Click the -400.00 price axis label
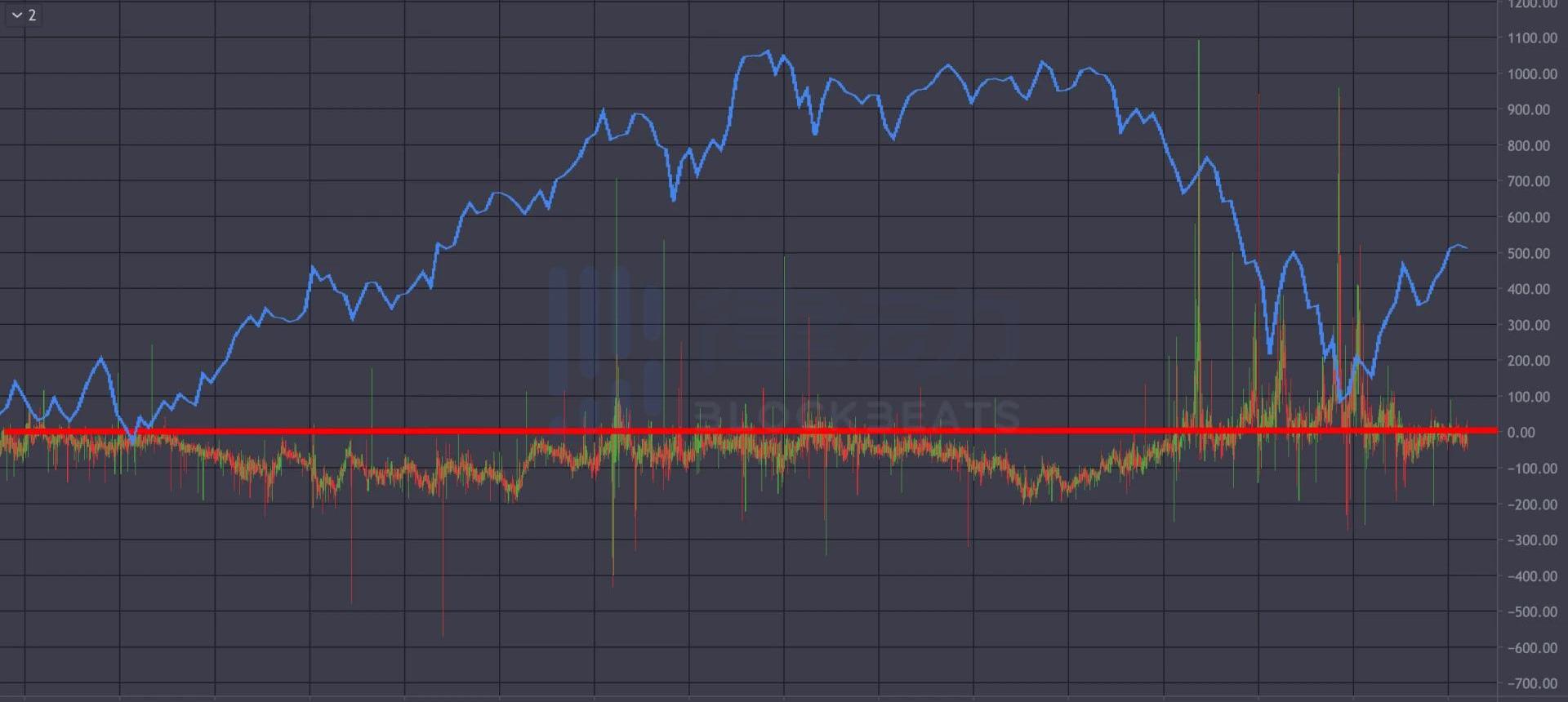This screenshot has height=702, width=1568. tap(1532, 576)
